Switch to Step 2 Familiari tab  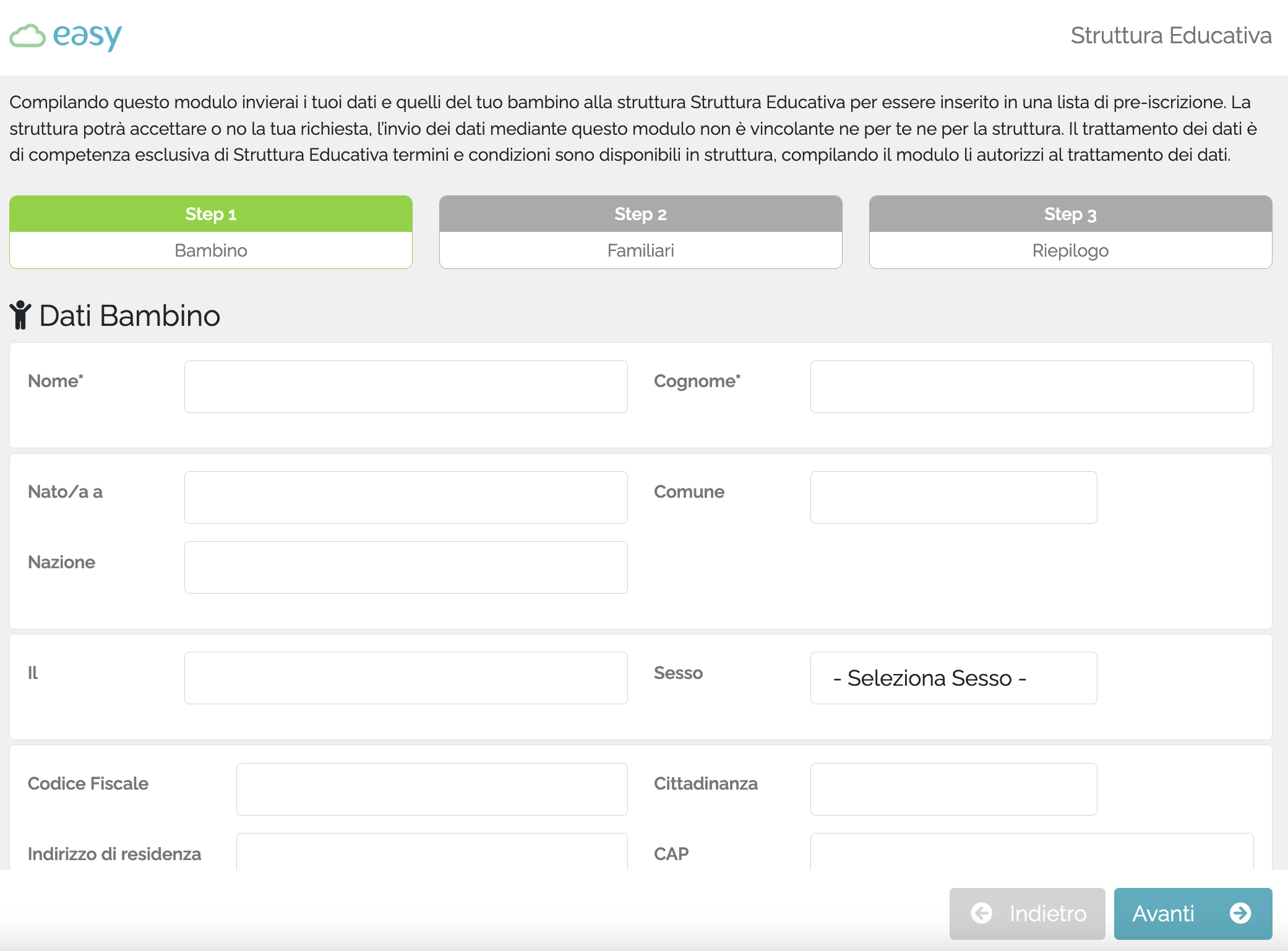(640, 232)
